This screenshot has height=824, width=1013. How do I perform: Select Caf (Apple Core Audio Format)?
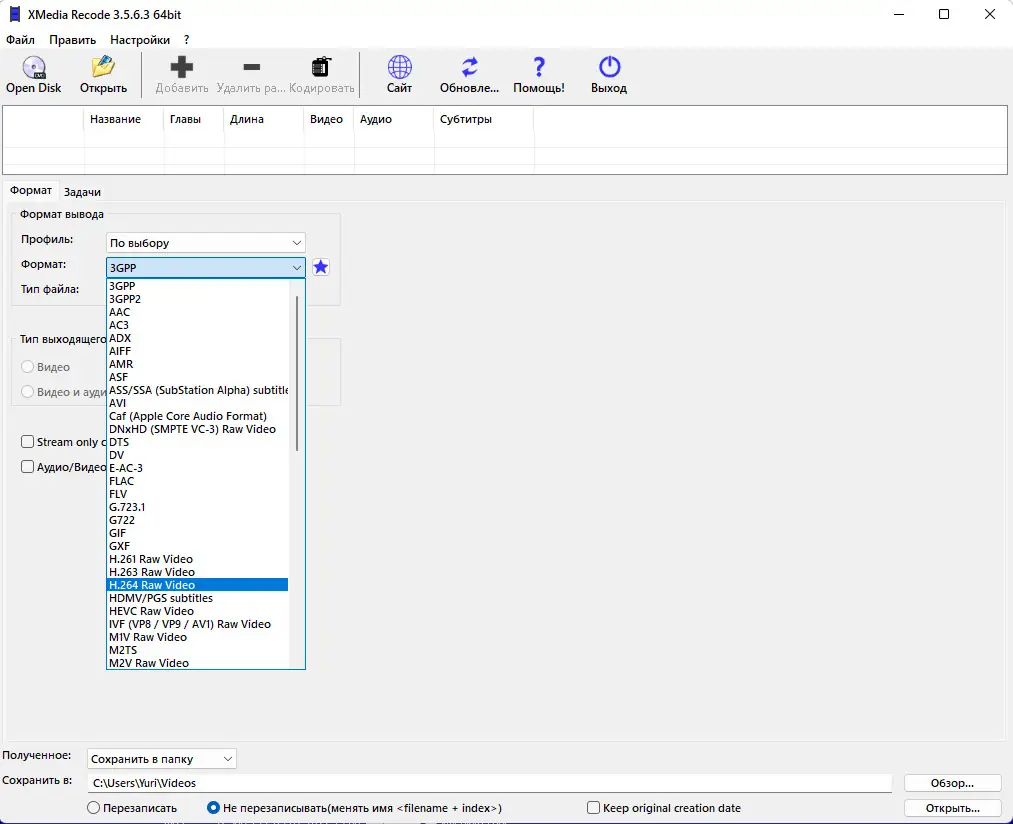[197, 416]
